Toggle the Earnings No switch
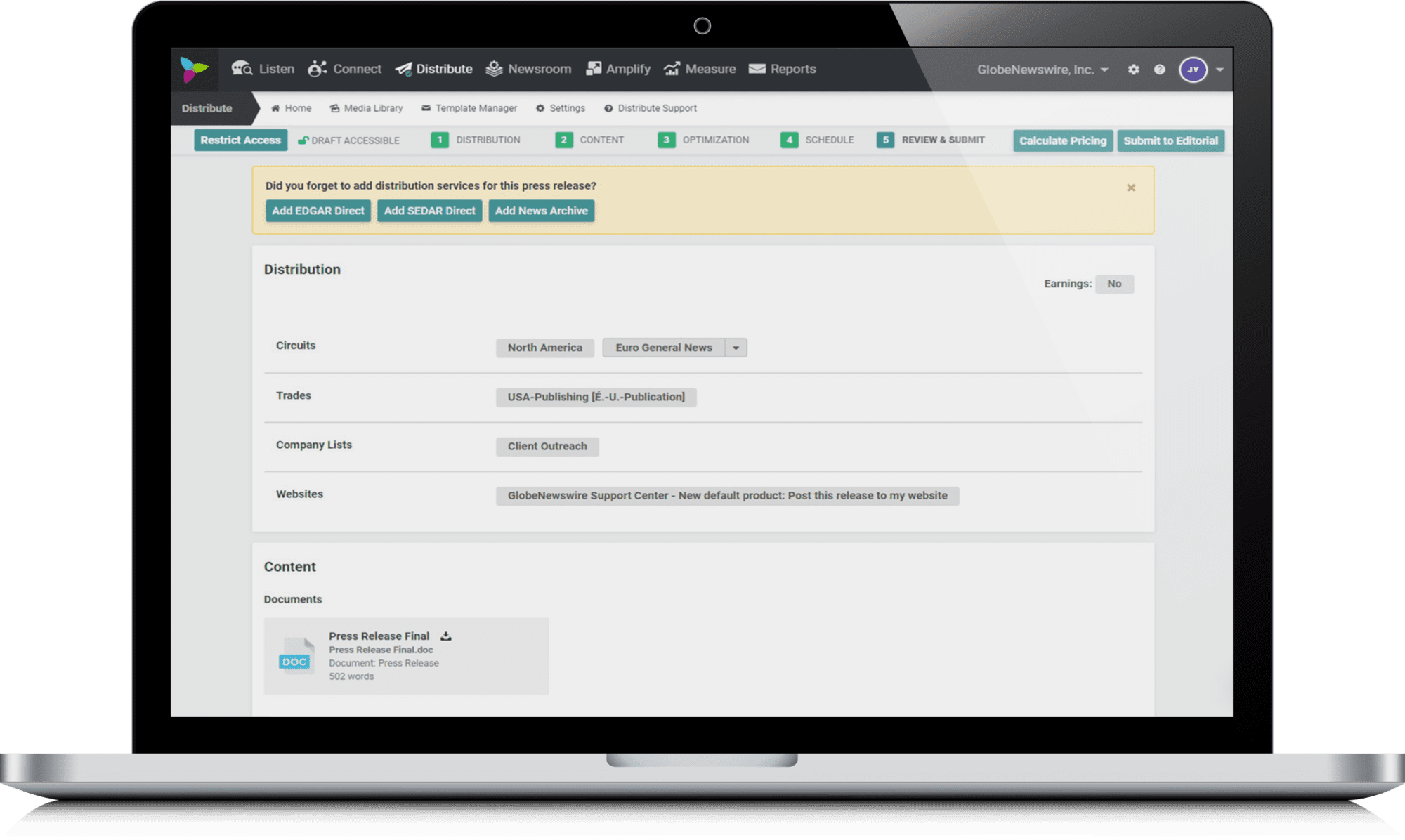Viewport: 1405px width, 840px height. [1114, 284]
